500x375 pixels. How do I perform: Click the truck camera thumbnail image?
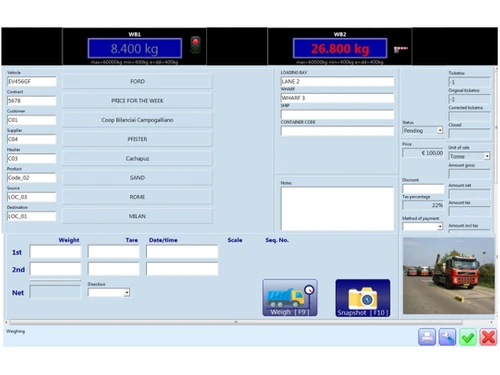[x=449, y=276]
